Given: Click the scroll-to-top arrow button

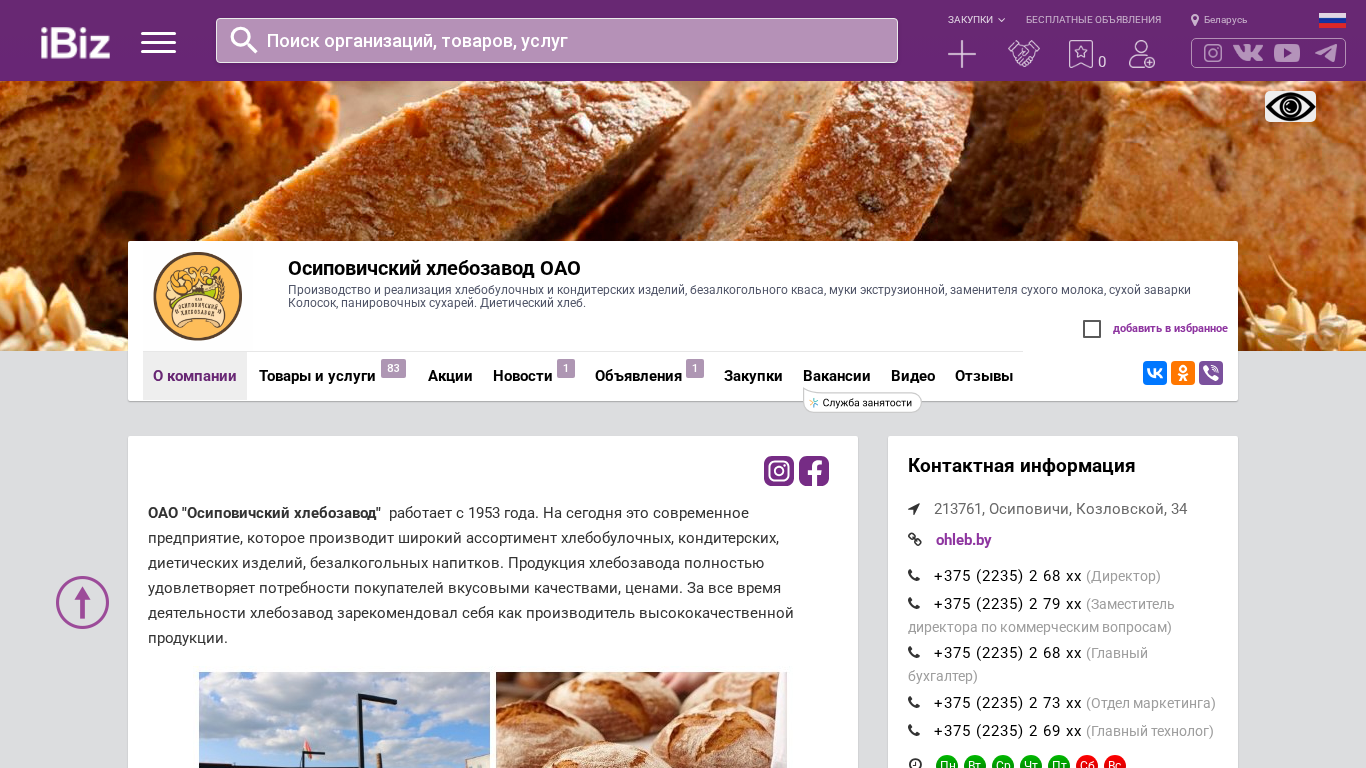Looking at the screenshot, I should coord(82,602).
